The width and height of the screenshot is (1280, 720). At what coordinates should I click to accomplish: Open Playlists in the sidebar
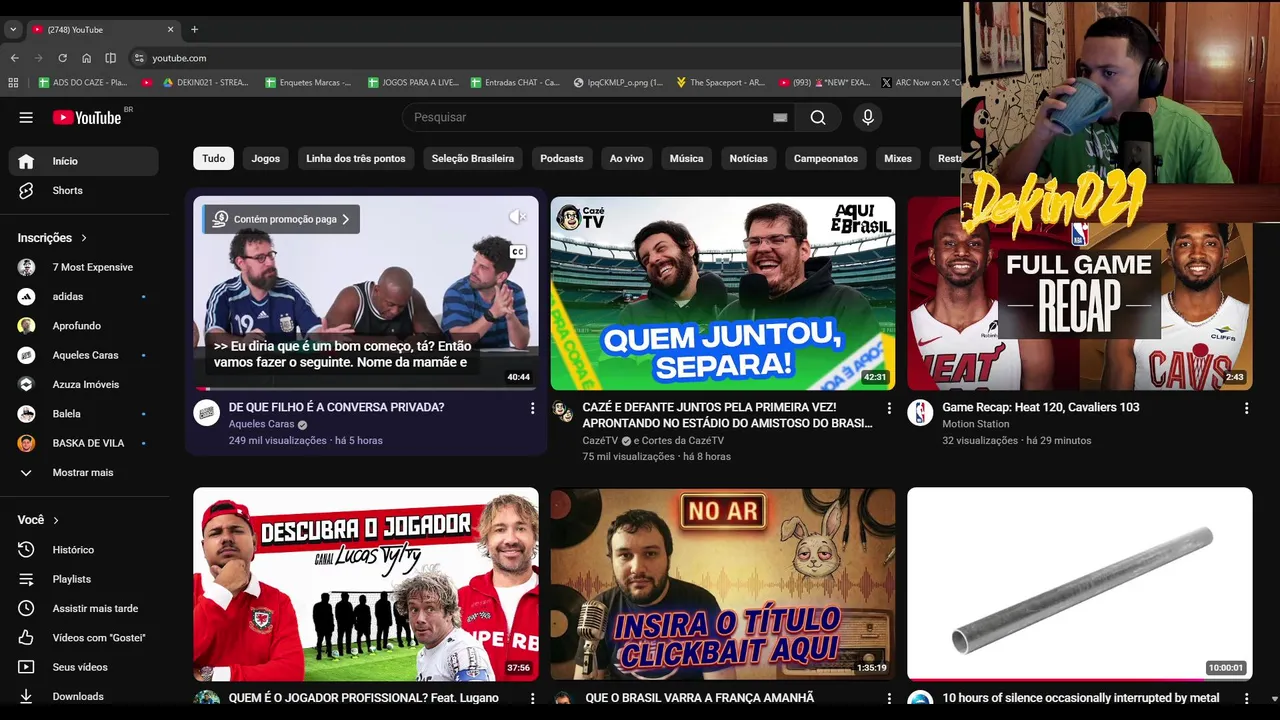83,579
